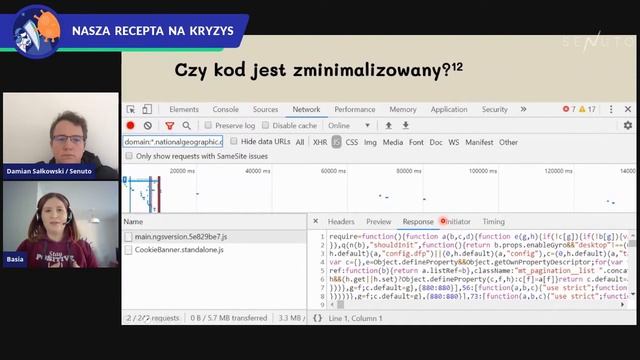This screenshot has width=640, height=360.
Task: Toggle the device toolbar icon
Action: pyautogui.click(x=147, y=109)
